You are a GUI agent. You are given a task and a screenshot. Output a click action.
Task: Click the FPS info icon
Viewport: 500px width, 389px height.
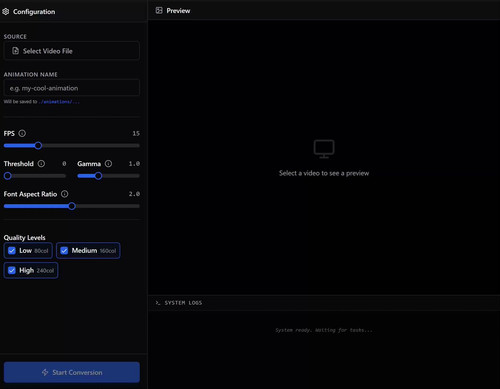click(x=22, y=133)
